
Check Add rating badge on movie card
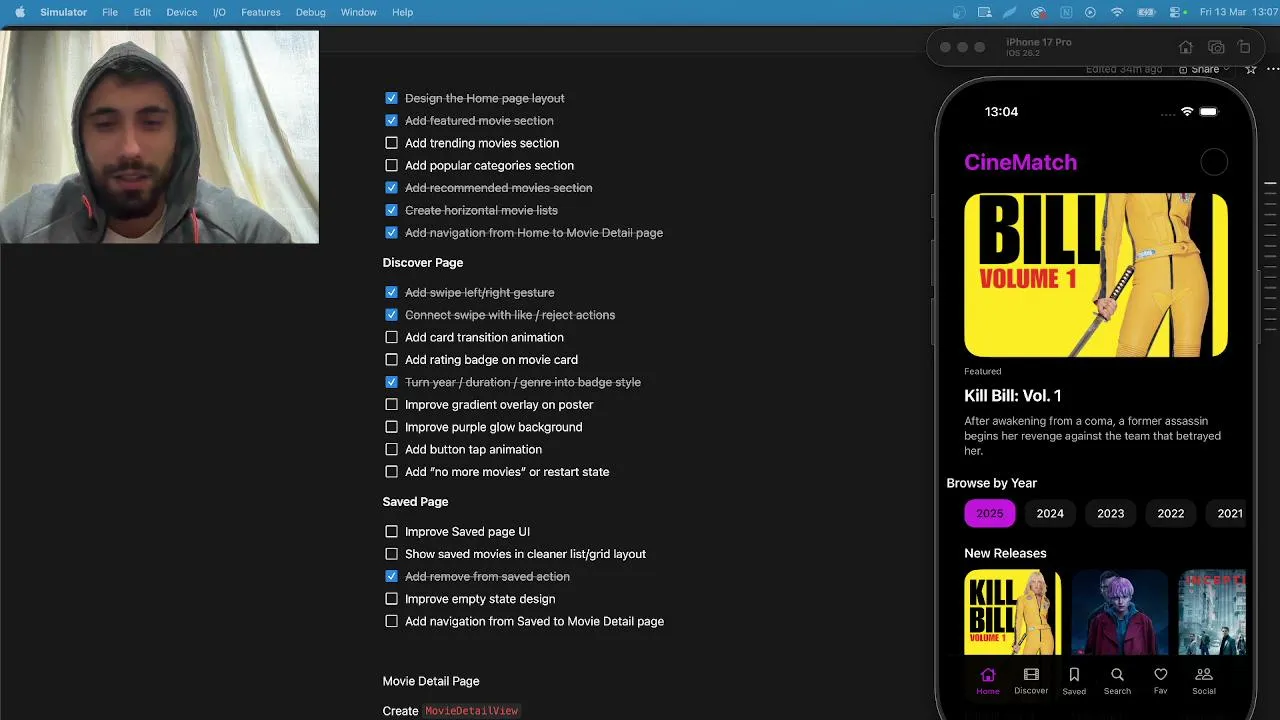391,359
